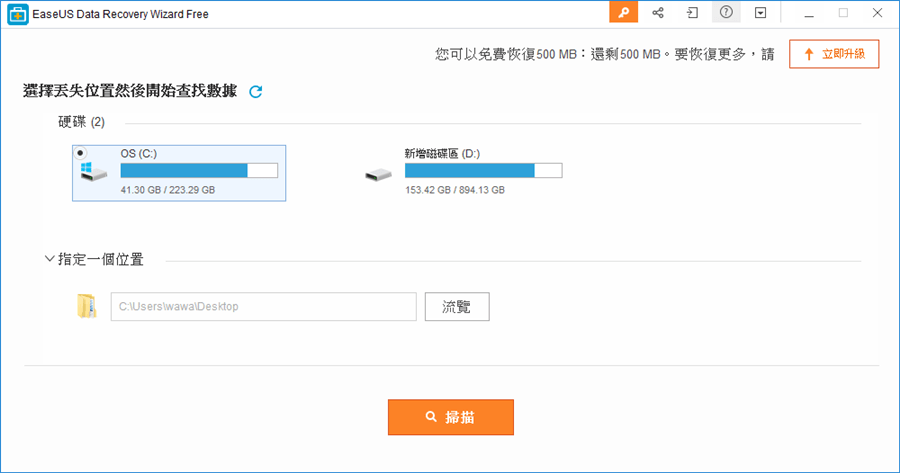Click the orange key activation icon
900x473 pixels.
tap(623, 12)
